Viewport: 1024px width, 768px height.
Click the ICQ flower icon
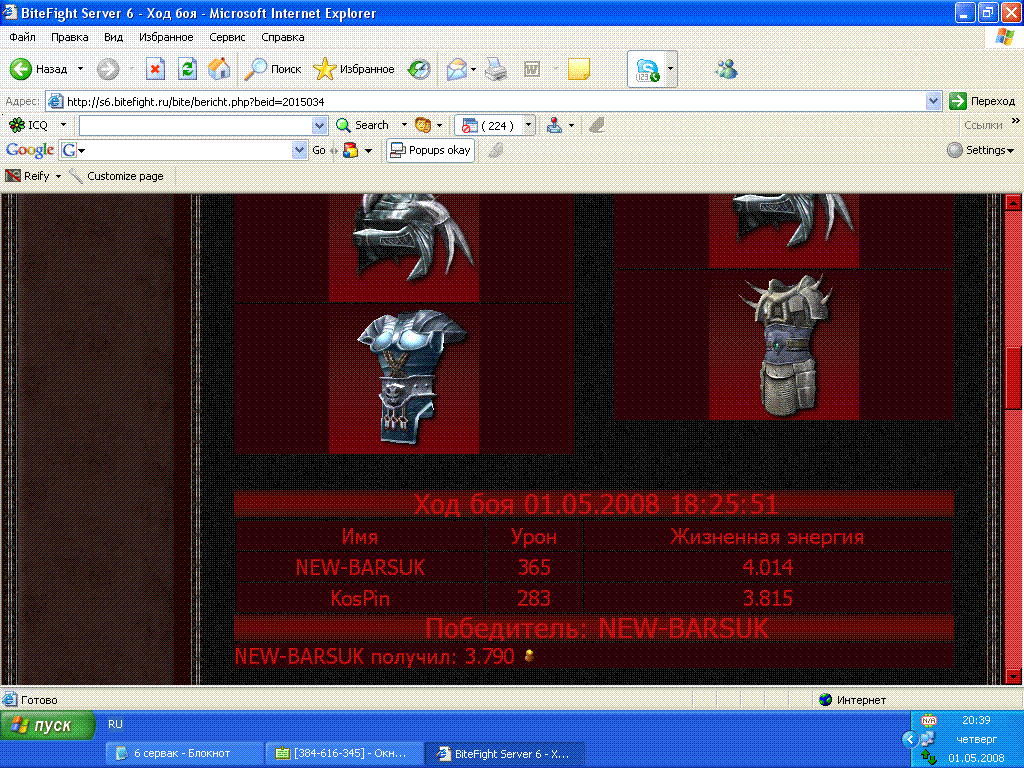click(x=17, y=125)
